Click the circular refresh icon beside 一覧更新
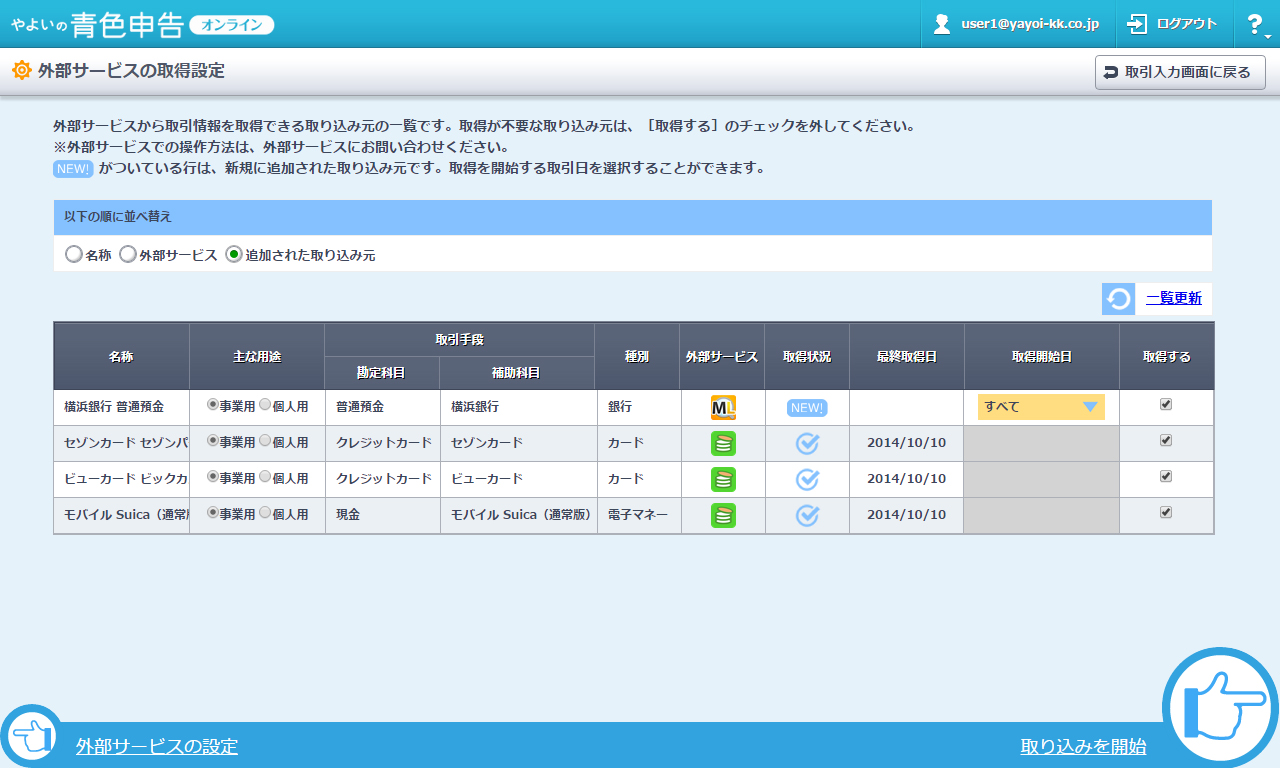This screenshot has height=768, width=1280. [1117, 298]
